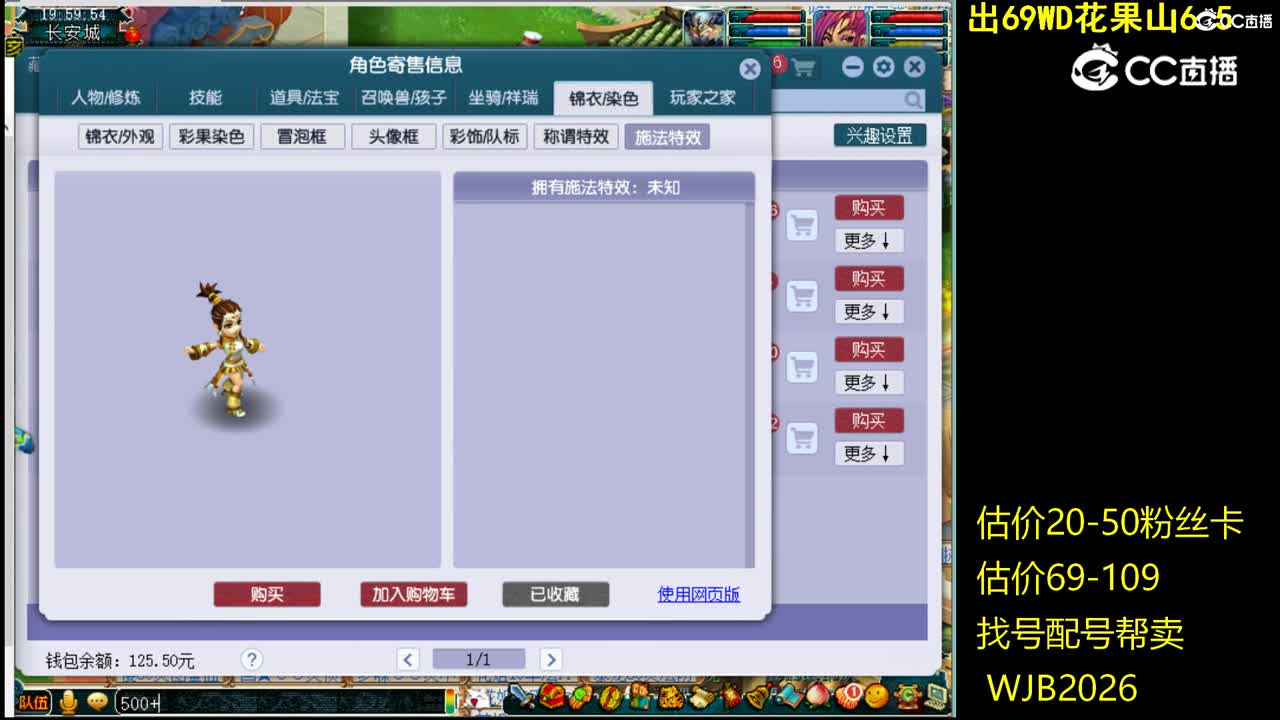Select 施法特效 sub-tab
Viewport: 1280px width, 720px height.
pyautogui.click(x=668, y=137)
